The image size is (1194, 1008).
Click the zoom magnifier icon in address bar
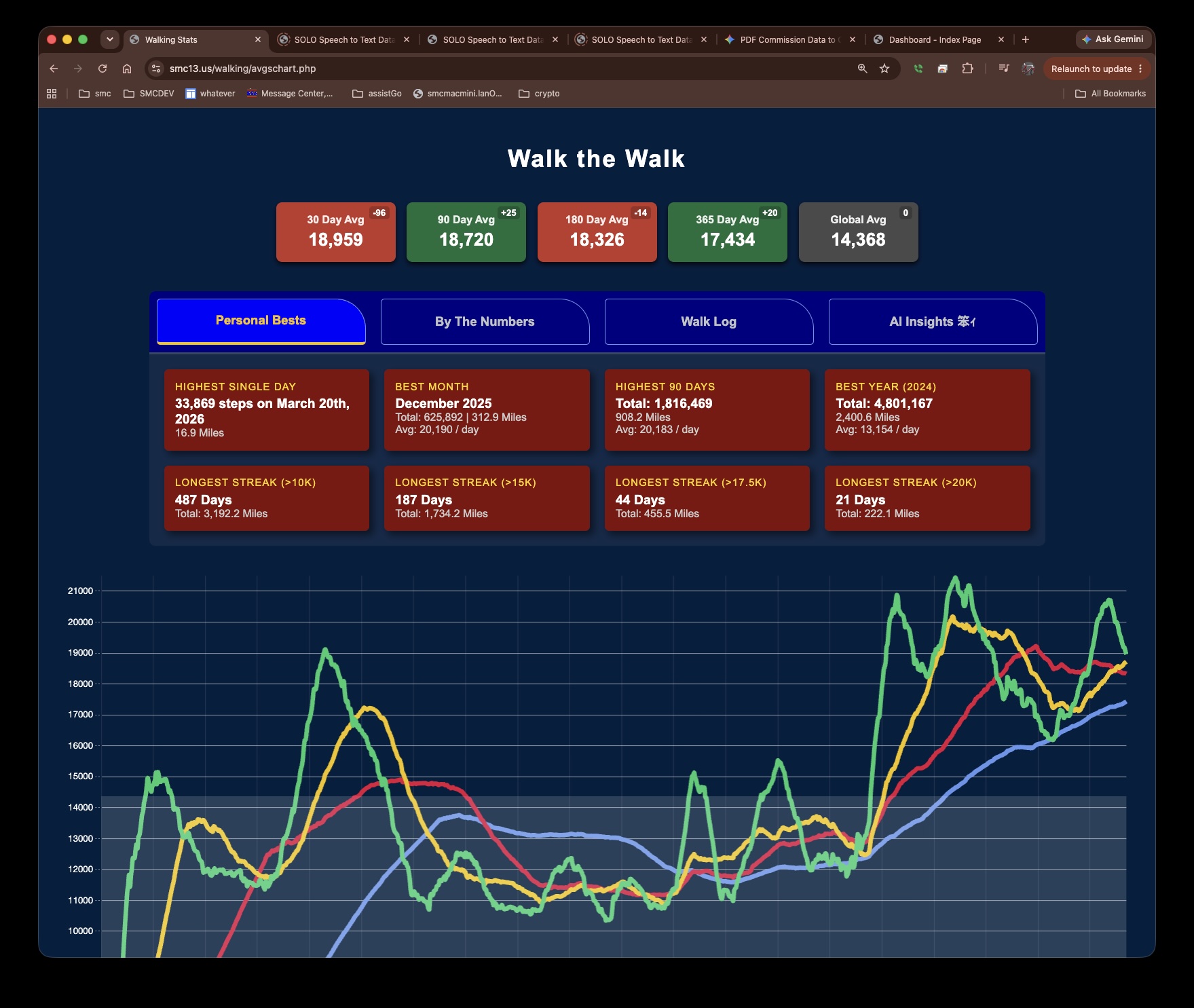[x=863, y=69]
